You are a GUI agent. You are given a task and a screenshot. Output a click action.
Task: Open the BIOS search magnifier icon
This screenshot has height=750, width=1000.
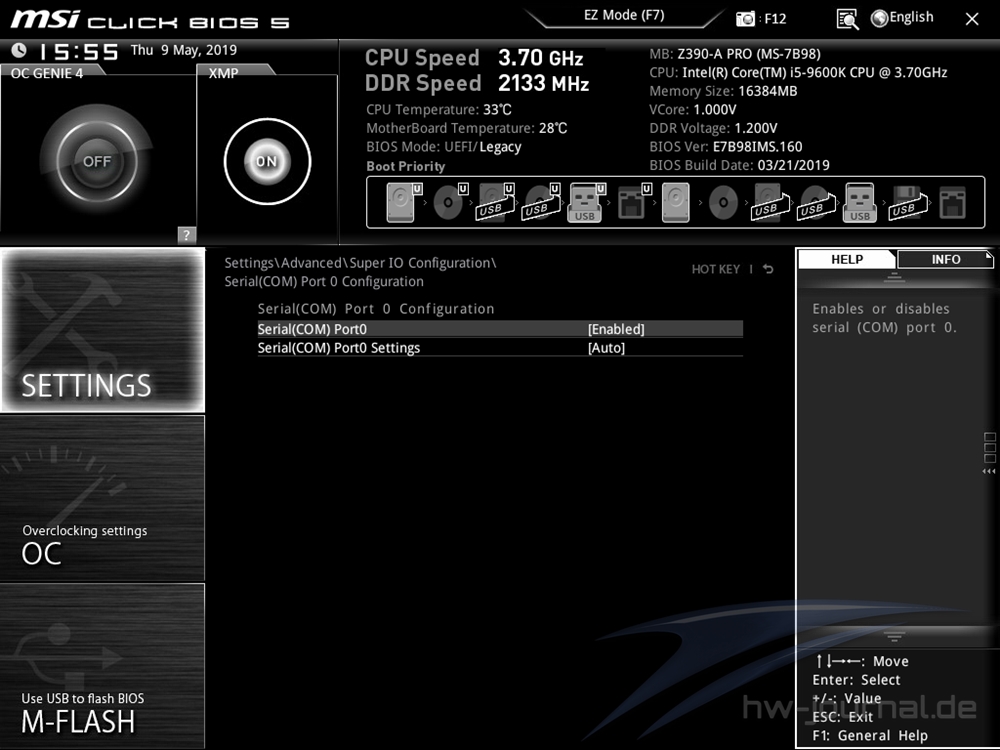tap(847, 19)
